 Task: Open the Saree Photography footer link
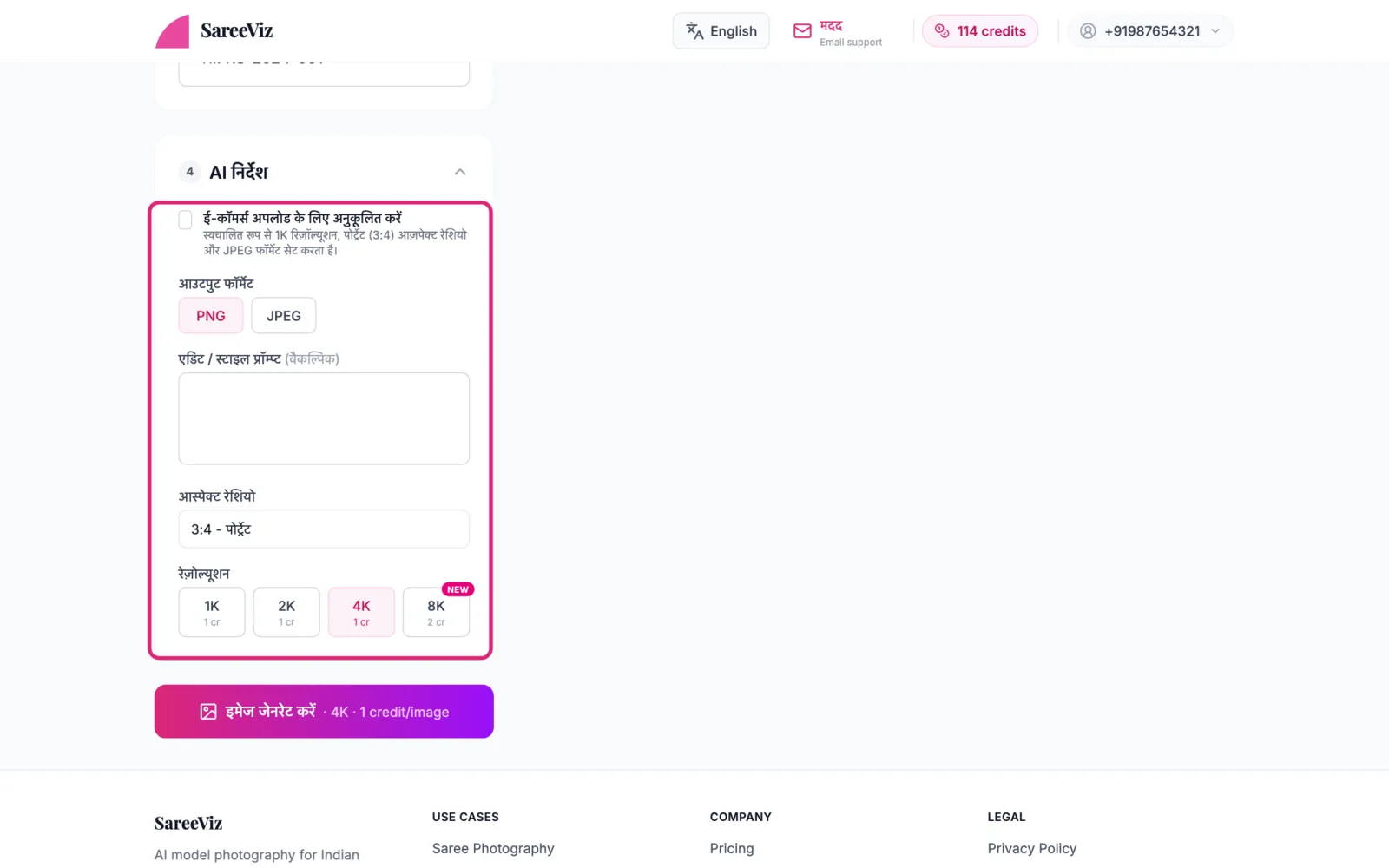(x=493, y=848)
